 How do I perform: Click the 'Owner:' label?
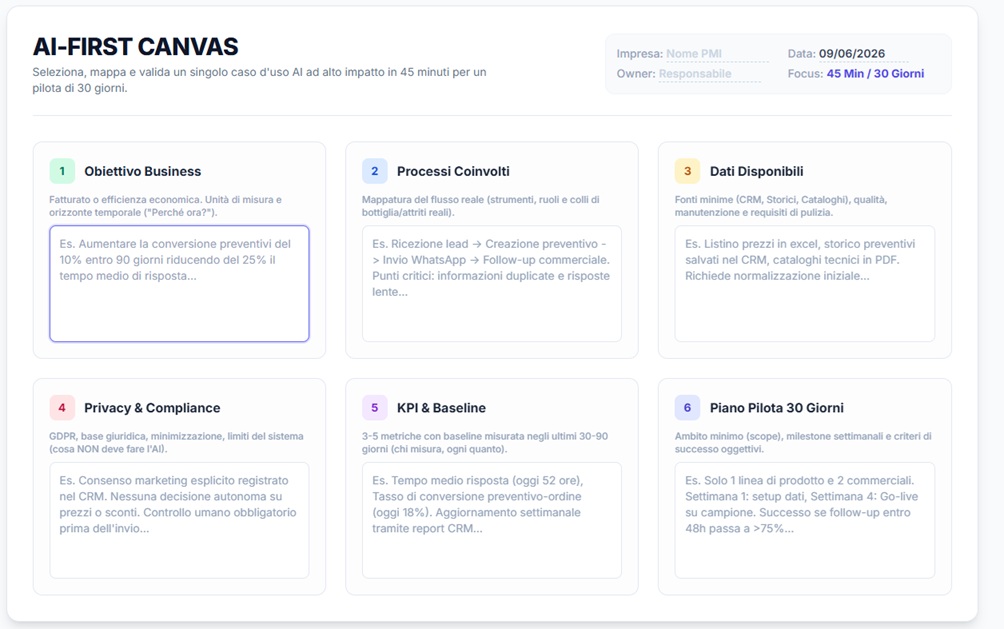click(636, 74)
